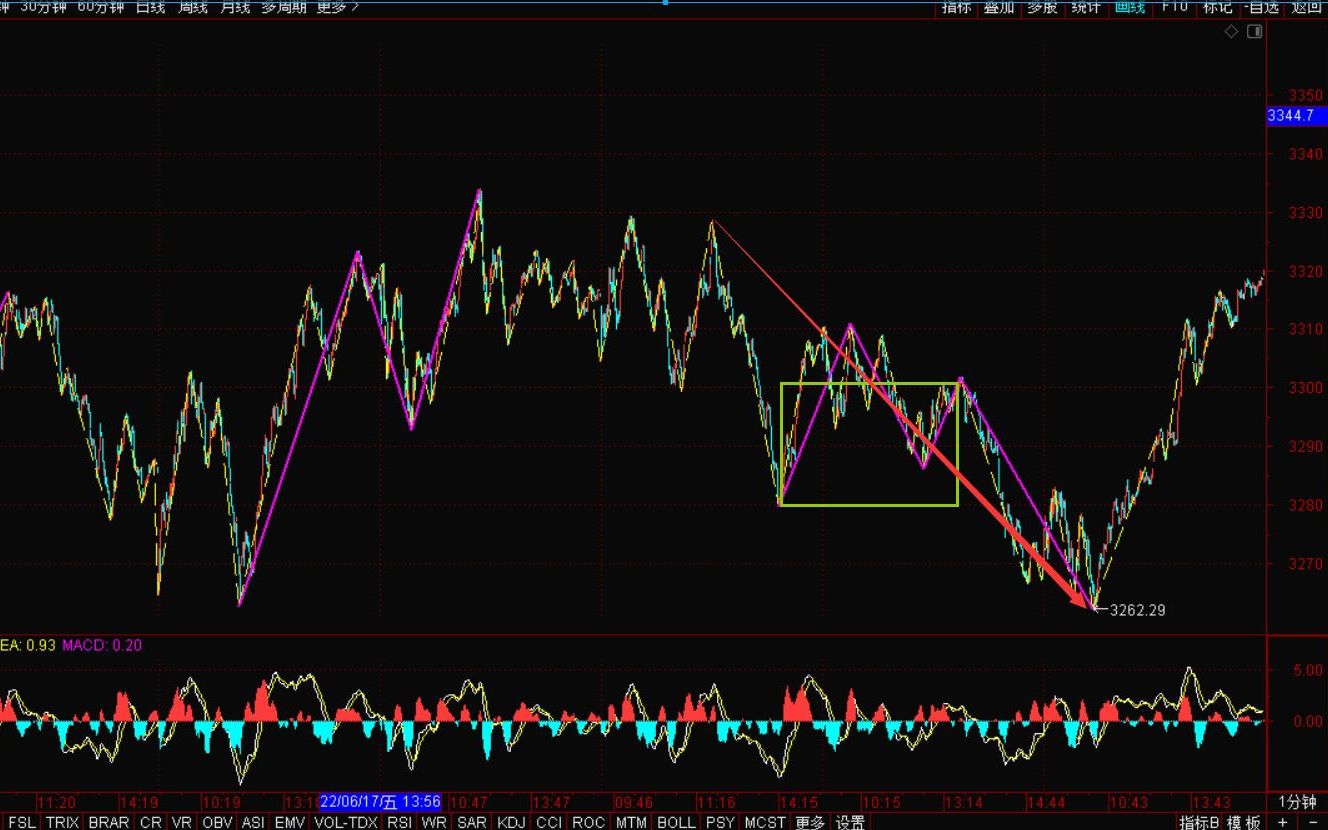Click the 09:46 time axis label

tap(633, 802)
